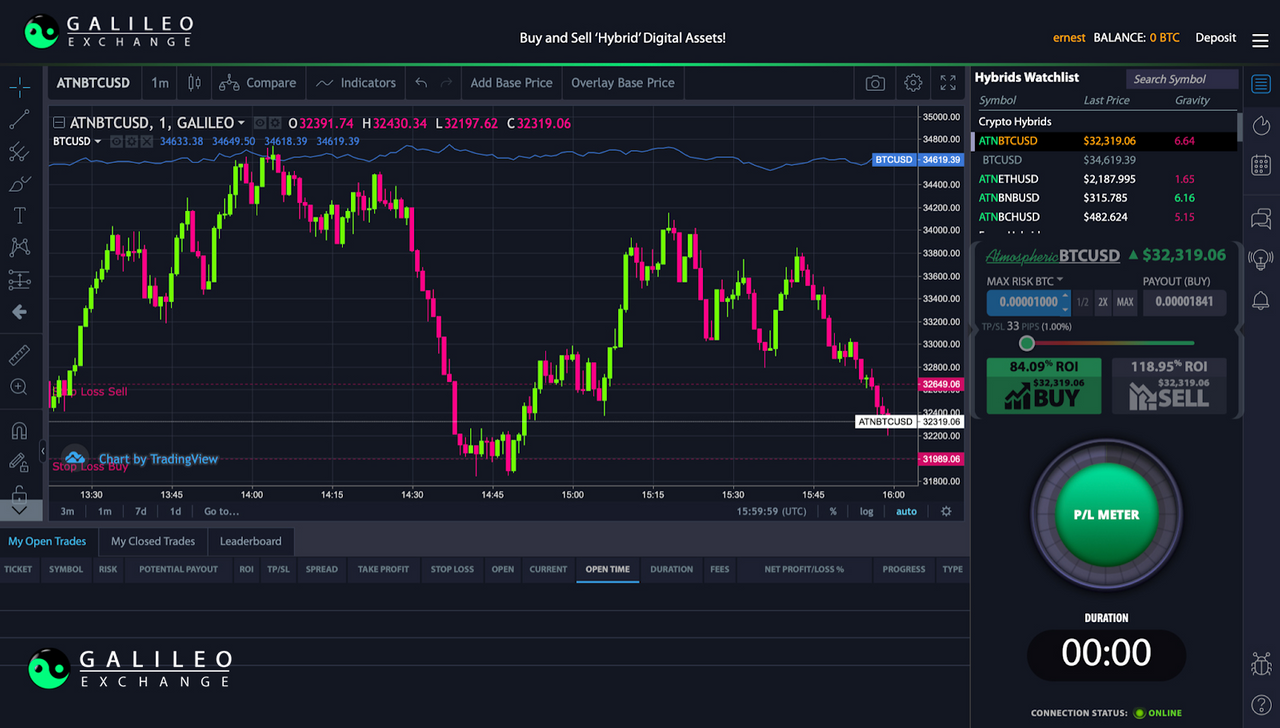Image resolution: width=1280 pixels, height=728 pixels.
Task: Open chart settings gear icon
Action: [x=913, y=83]
